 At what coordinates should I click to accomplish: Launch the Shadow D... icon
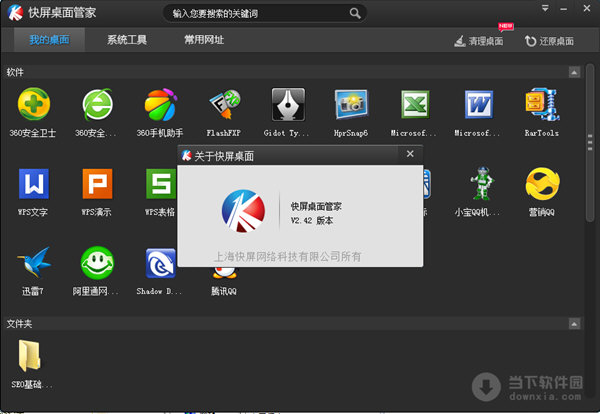click(x=160, y=263)
